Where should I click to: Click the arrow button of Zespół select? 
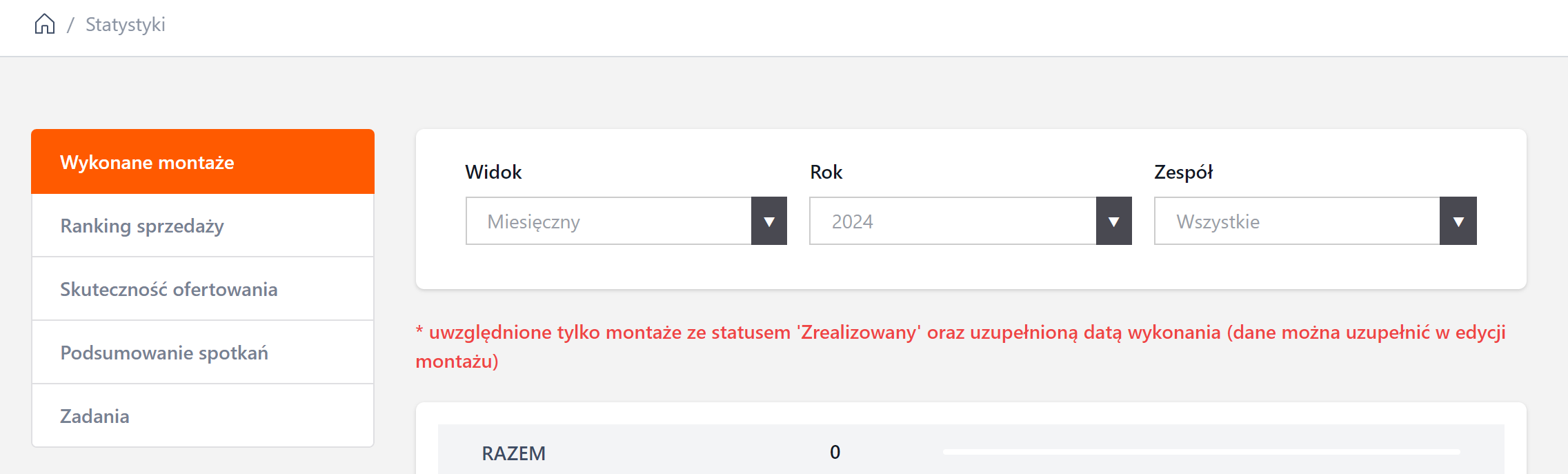(1458, 221)
